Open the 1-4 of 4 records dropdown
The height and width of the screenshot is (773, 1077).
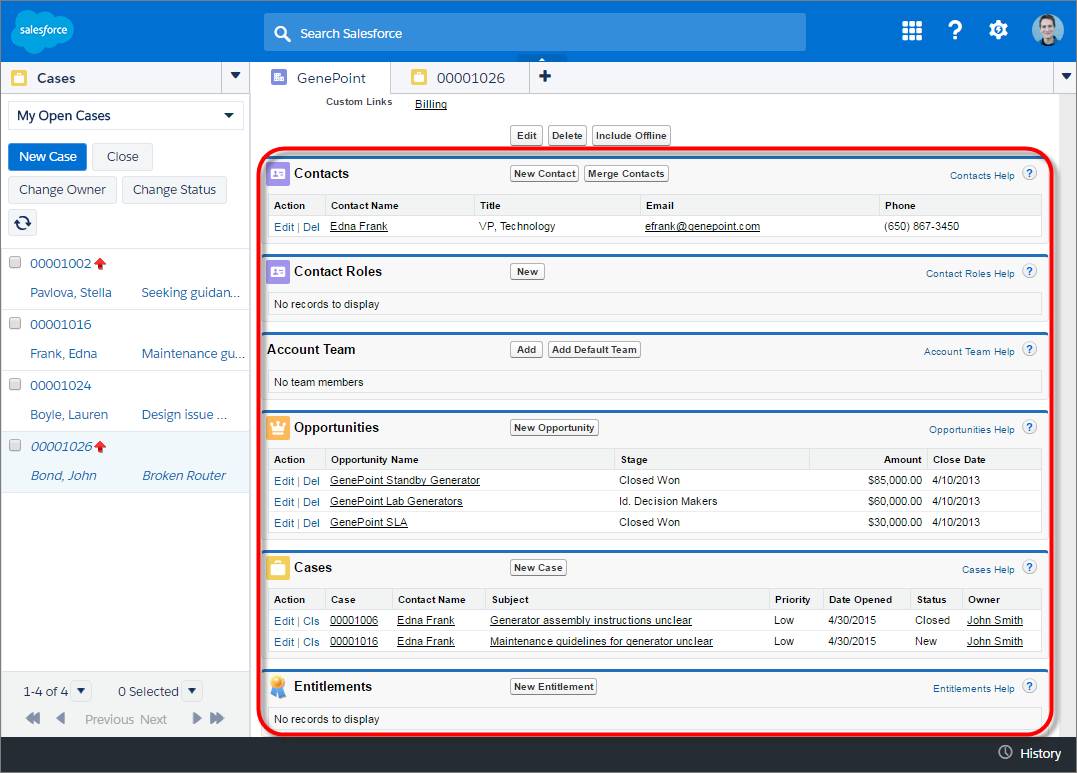point(81,691)
